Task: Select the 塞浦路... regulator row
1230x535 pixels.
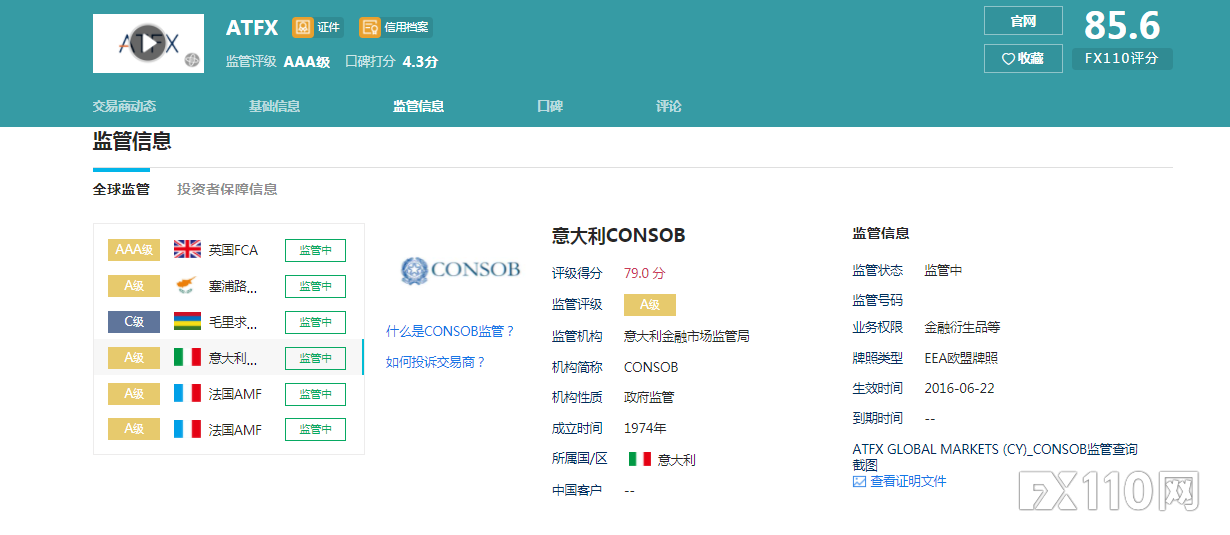Action: click(228, 286)
